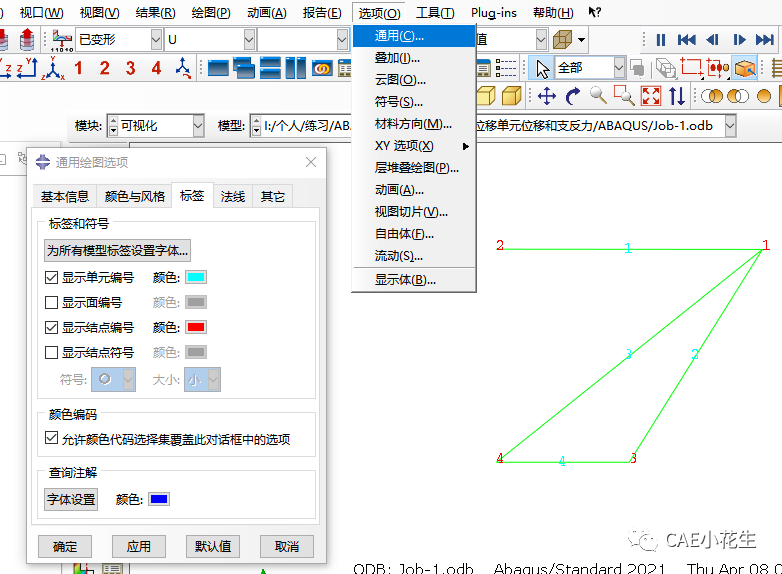The image size is (782, 574).
Task: Apply view orientation 1
Action: pyautogui.click(x=78, y=68)
